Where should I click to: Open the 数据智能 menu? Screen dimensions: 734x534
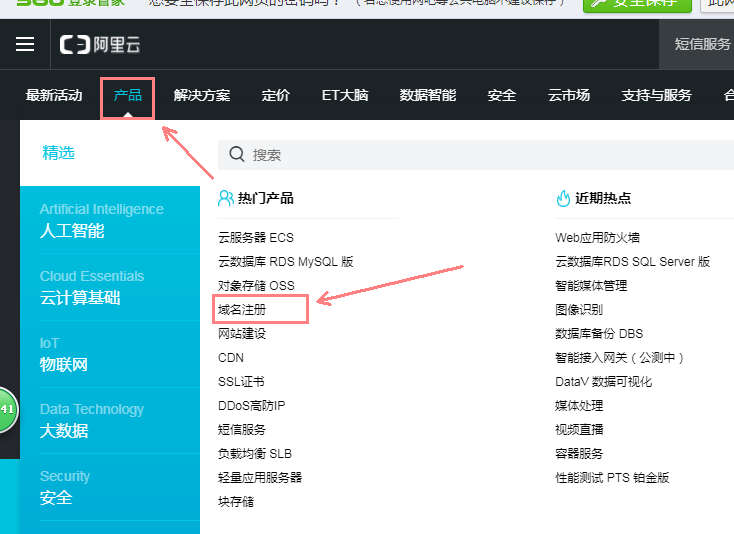point(427,95)
